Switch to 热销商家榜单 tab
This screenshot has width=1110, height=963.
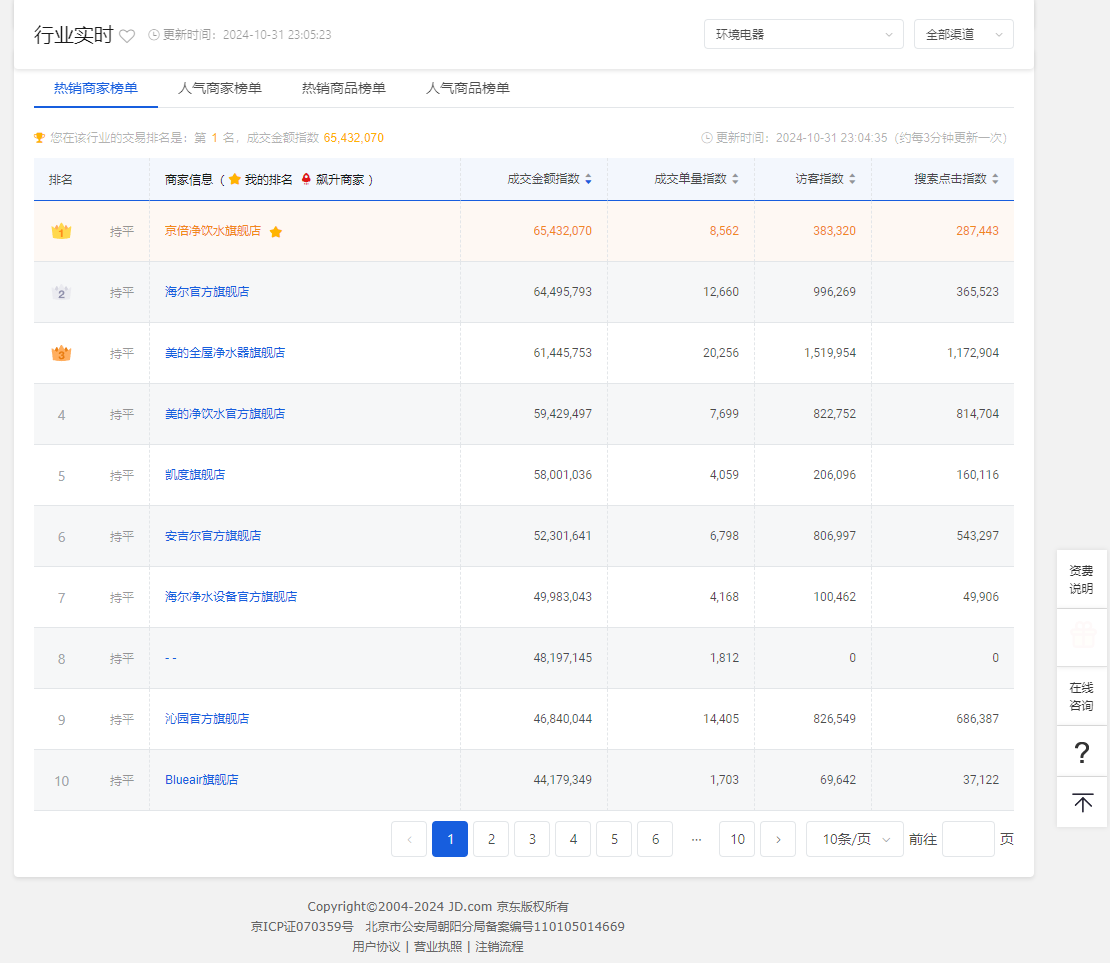pos(96,89)
